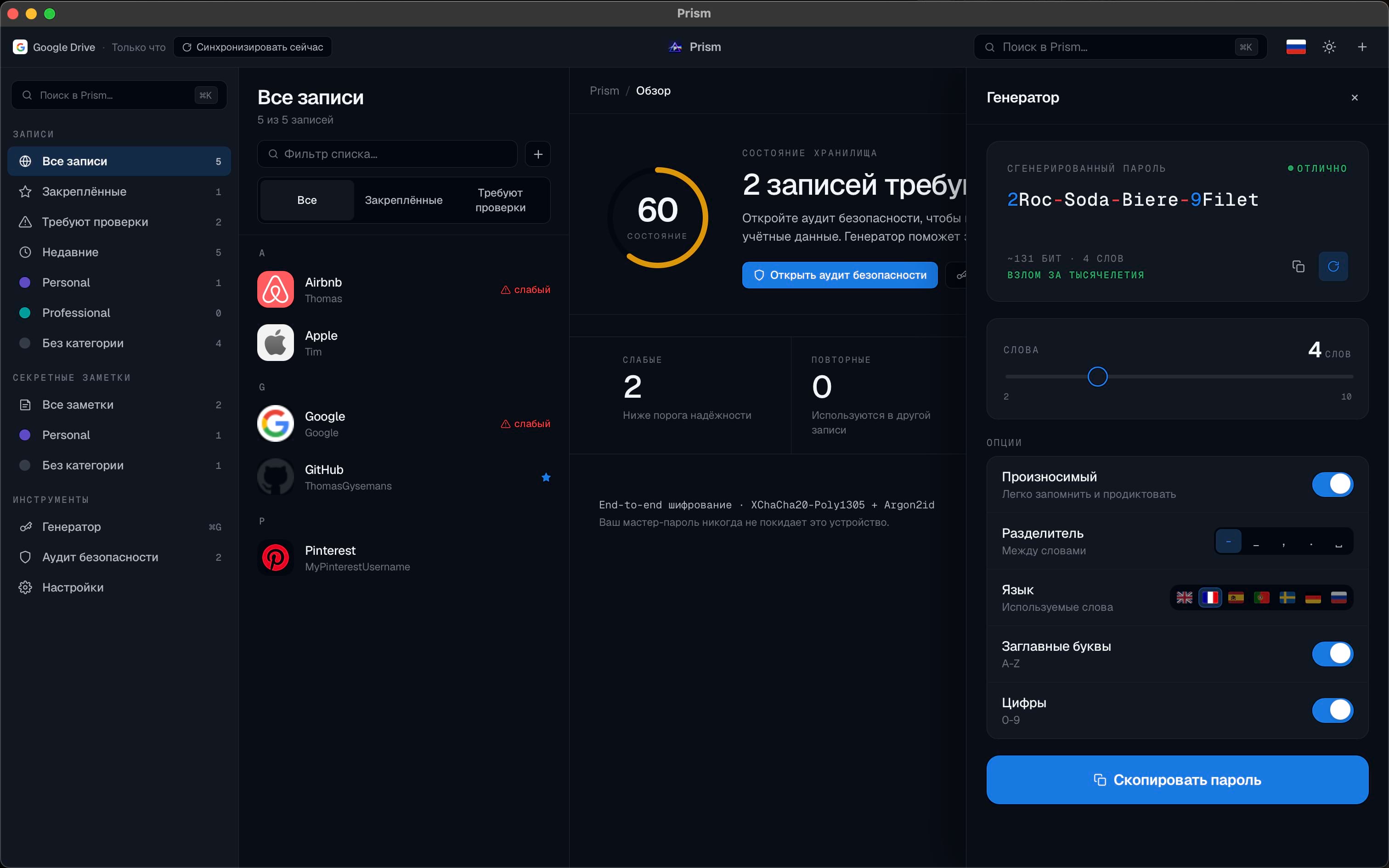Open the GitHub entry
1389x868 pixels.
403,478
